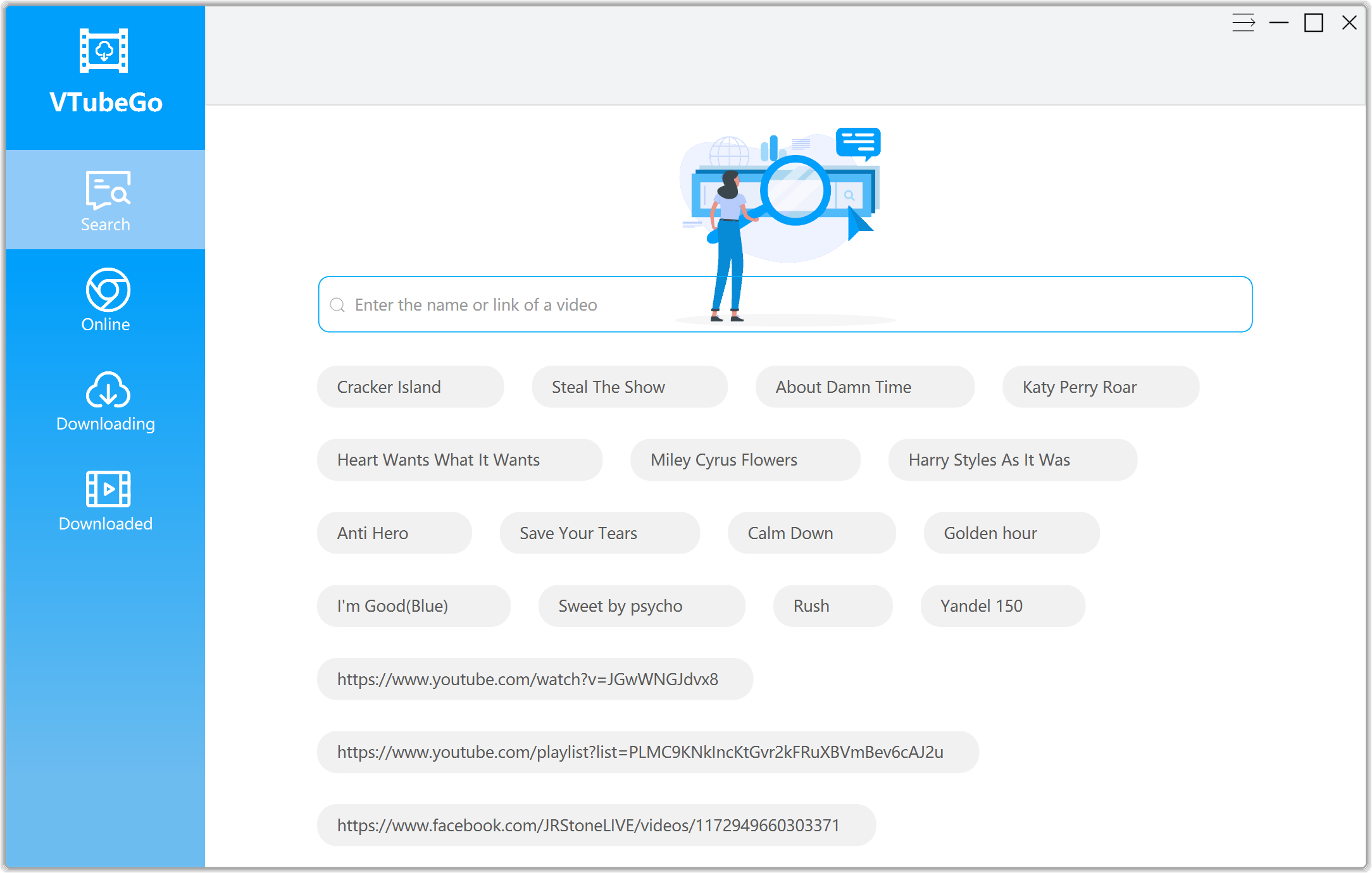Choose the Cracker Island suggestion
The height and width of the screenshot is (873, 1372).
411,387
